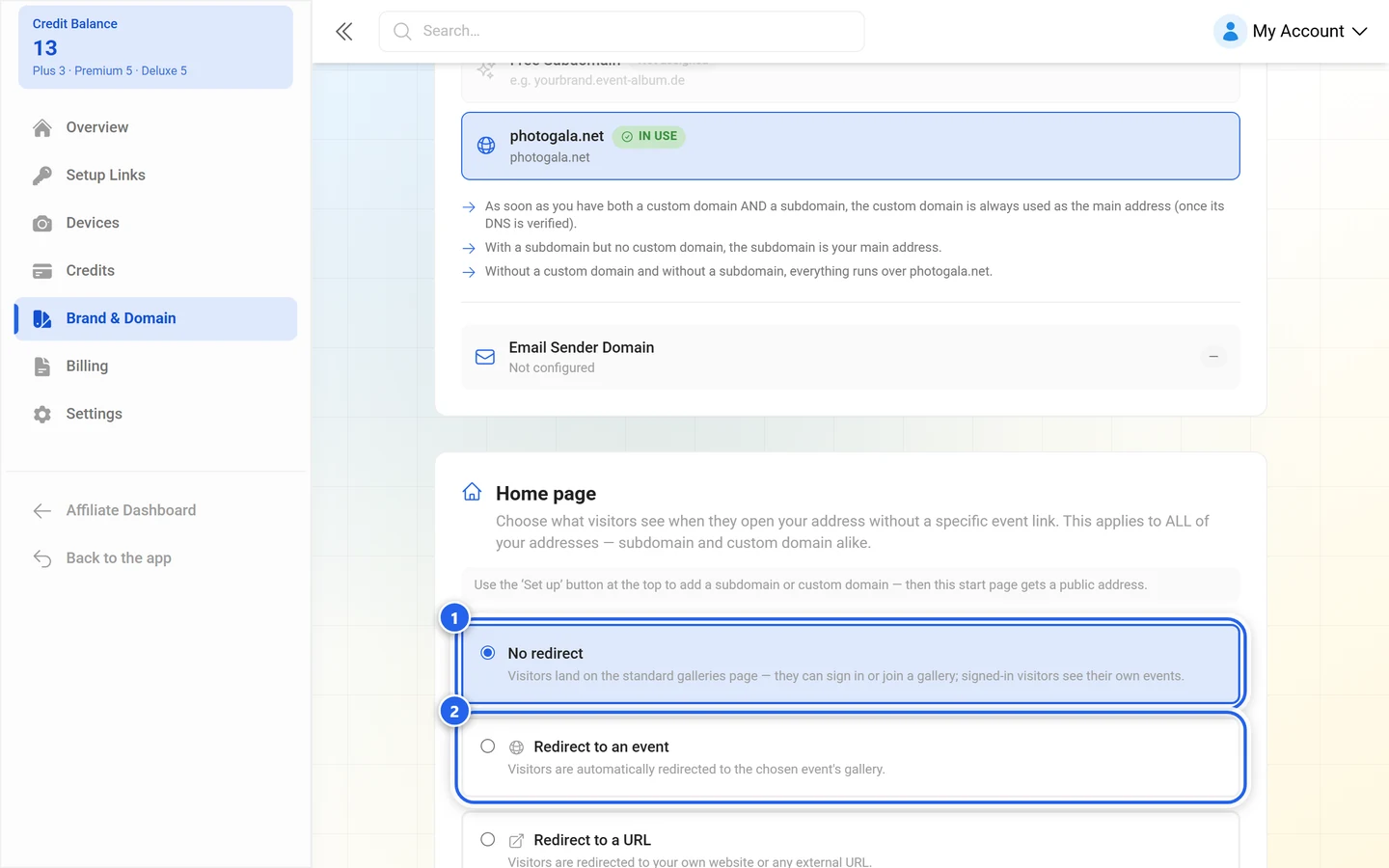Viewport: 1389px width, 868px height.
Task: Click the Overview home icon in the sidebar
Action: tap(42, 128)
